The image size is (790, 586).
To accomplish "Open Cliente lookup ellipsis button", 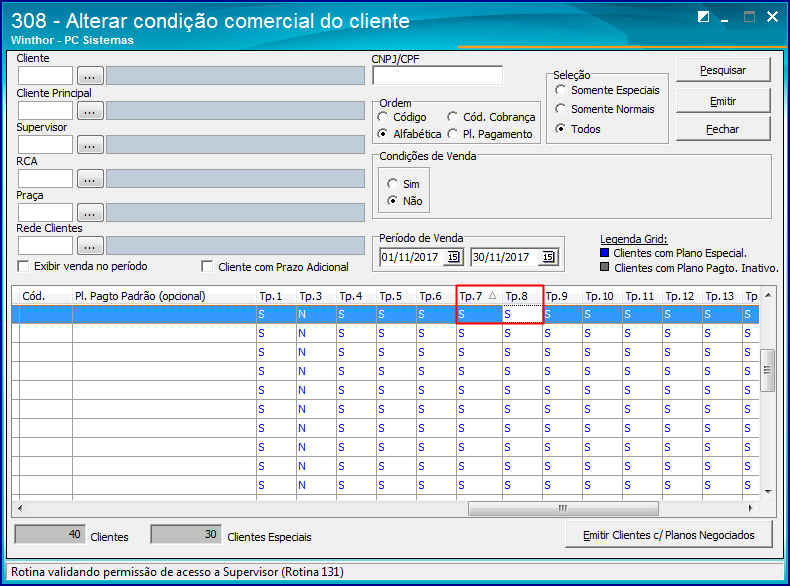I will click(x=90, y=76).
